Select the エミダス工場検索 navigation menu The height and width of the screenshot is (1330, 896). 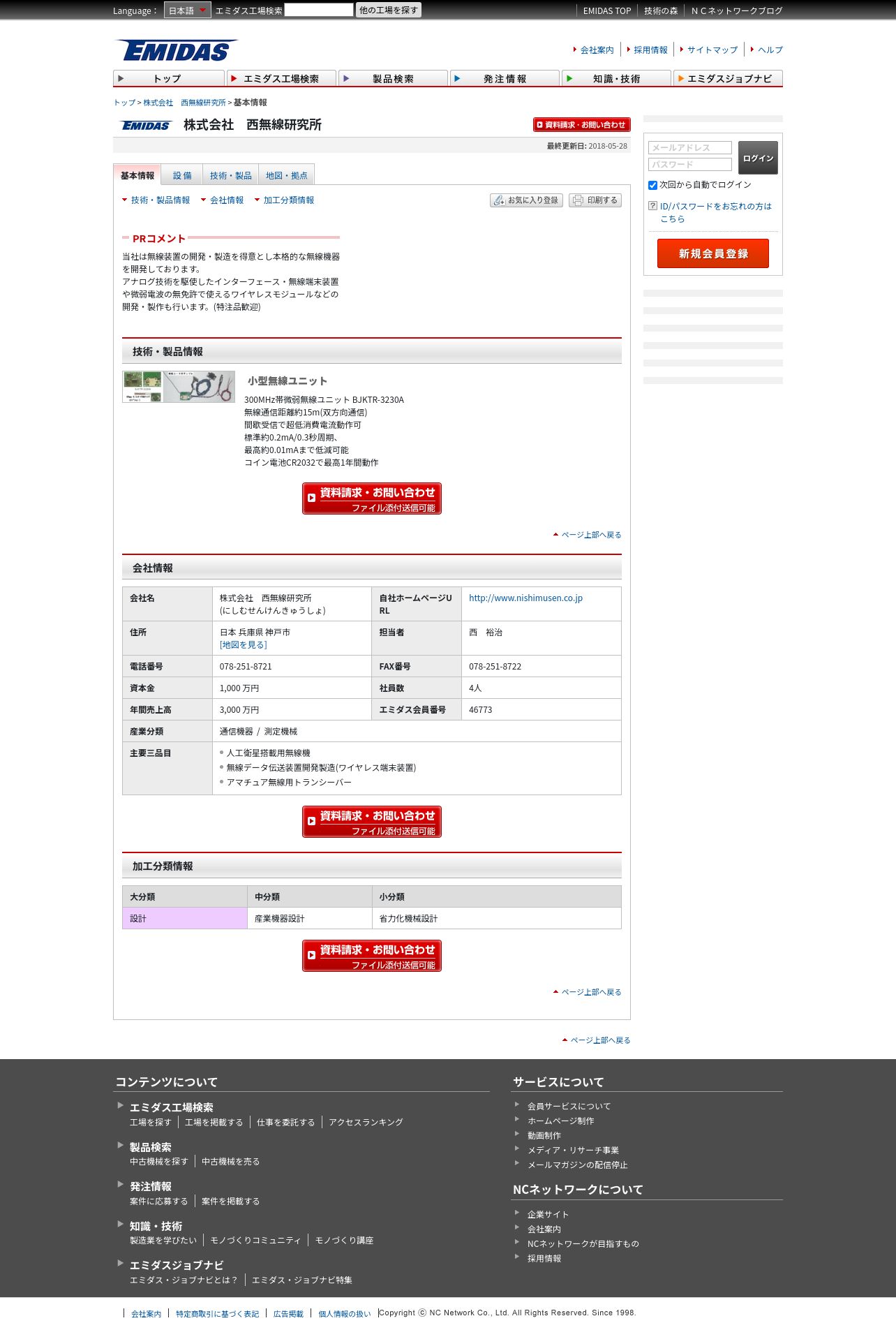[281, 78]
